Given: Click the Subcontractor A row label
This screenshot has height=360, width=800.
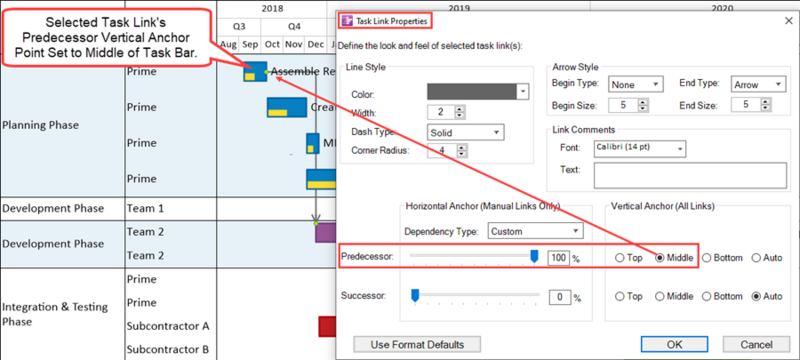Looking at the screenshot, I should pyautogui.click(x=168, y=326).
